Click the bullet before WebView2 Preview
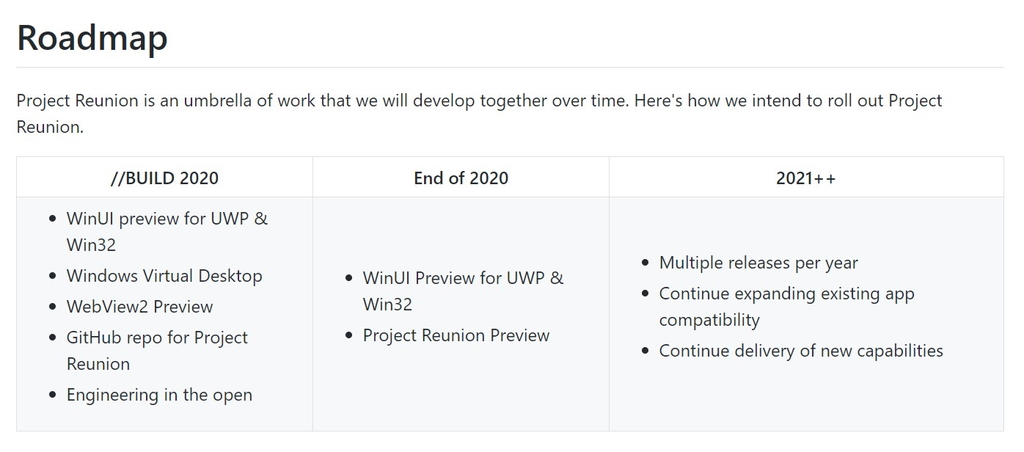The image size is (1024, 452). pyautogui.click(x=52, y=307)
